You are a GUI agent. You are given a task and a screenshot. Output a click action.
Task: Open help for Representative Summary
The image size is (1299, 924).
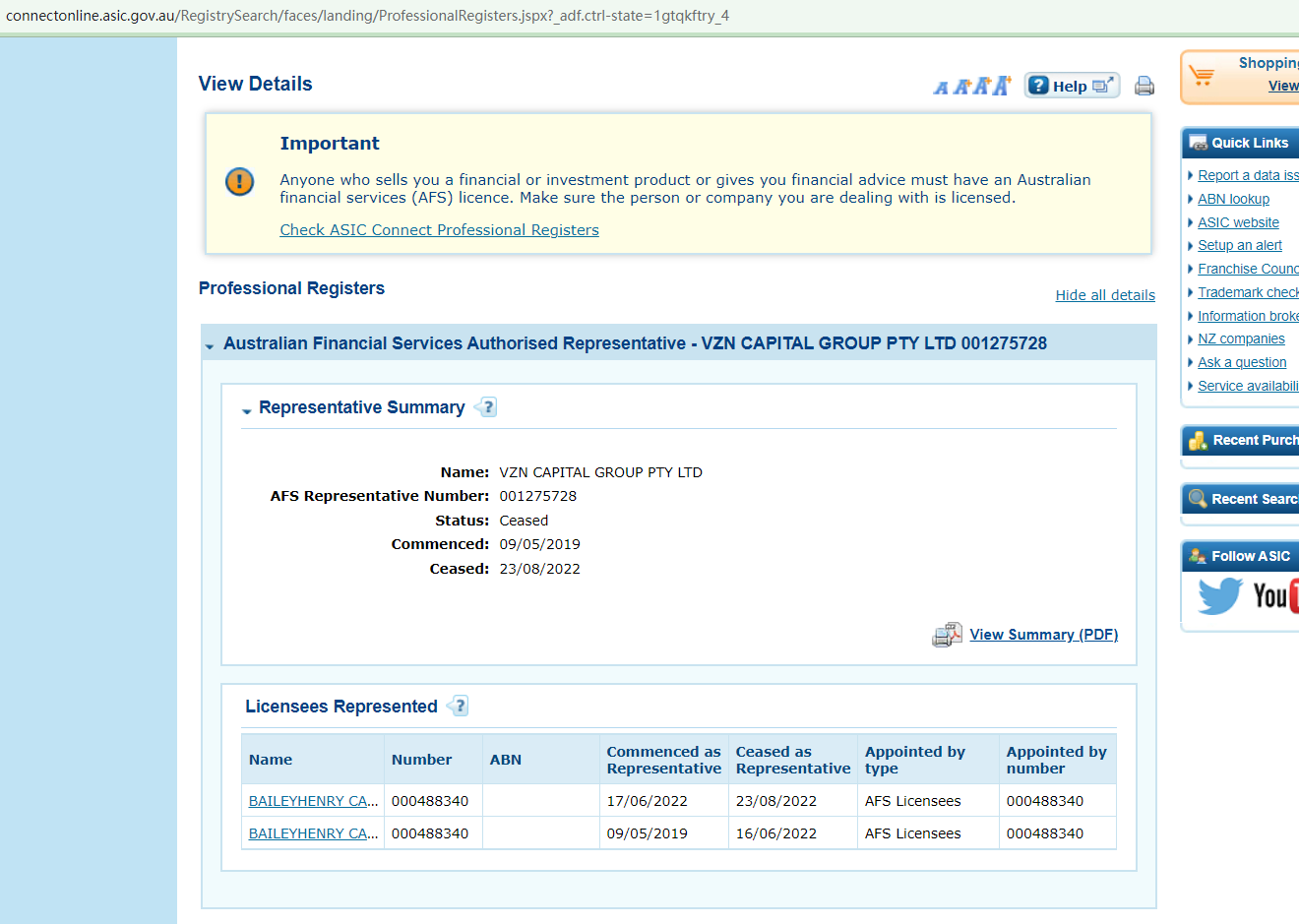pyautogui.click(x=486, y=407)
